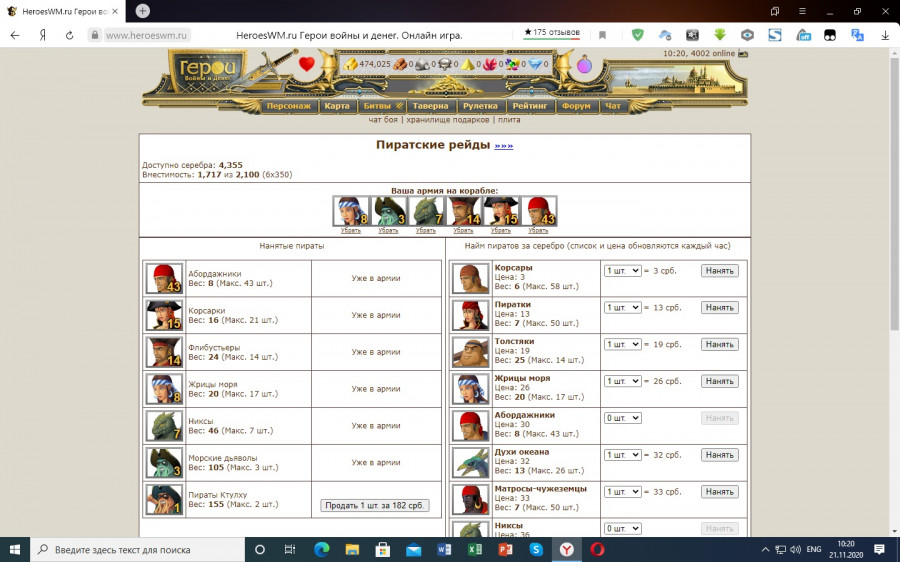Click the green download extension icon
Screen dimensions: 900x562
(x=720, y=34)
